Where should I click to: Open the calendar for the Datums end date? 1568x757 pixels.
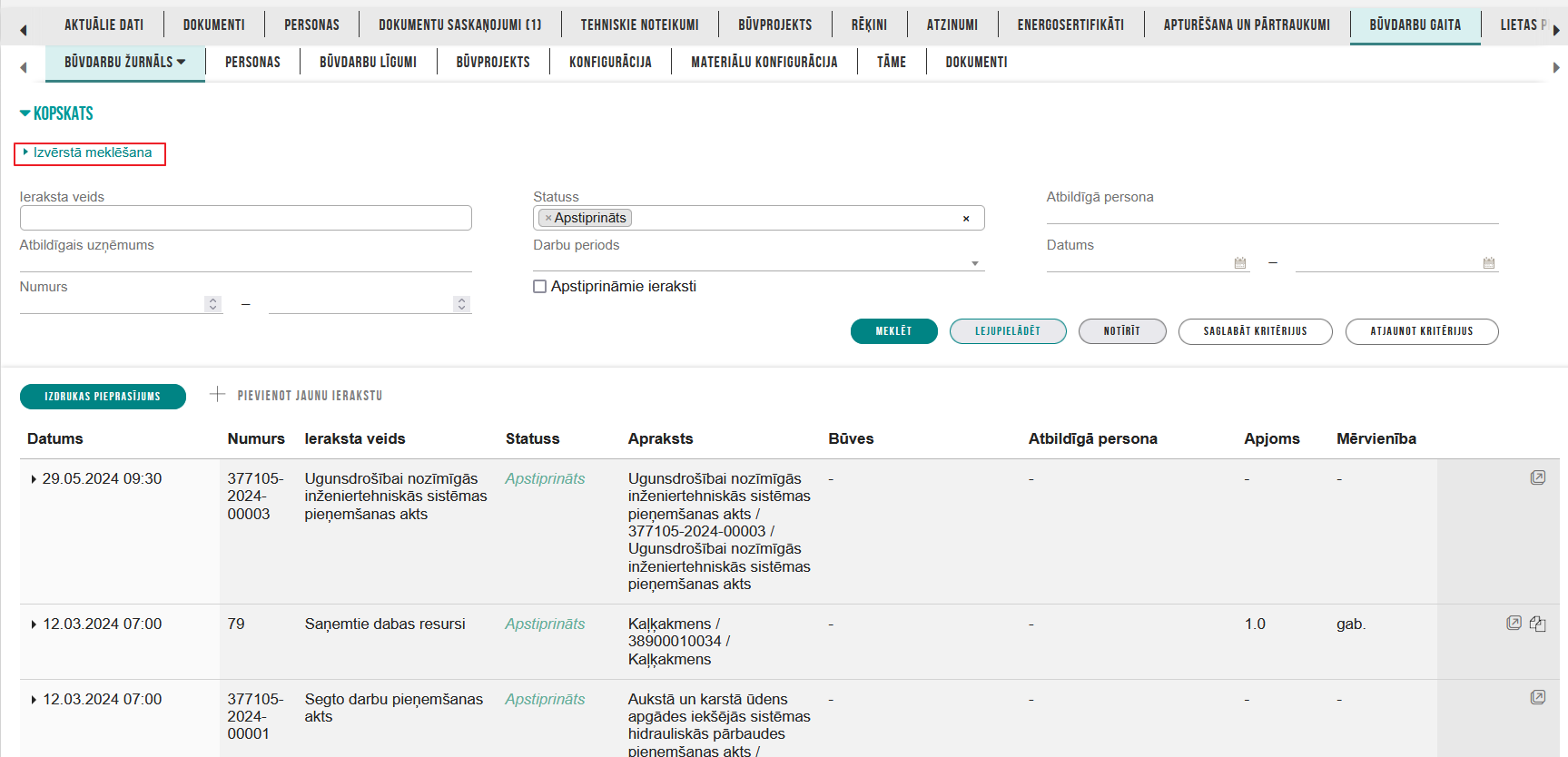click(x=1489, y=262)
